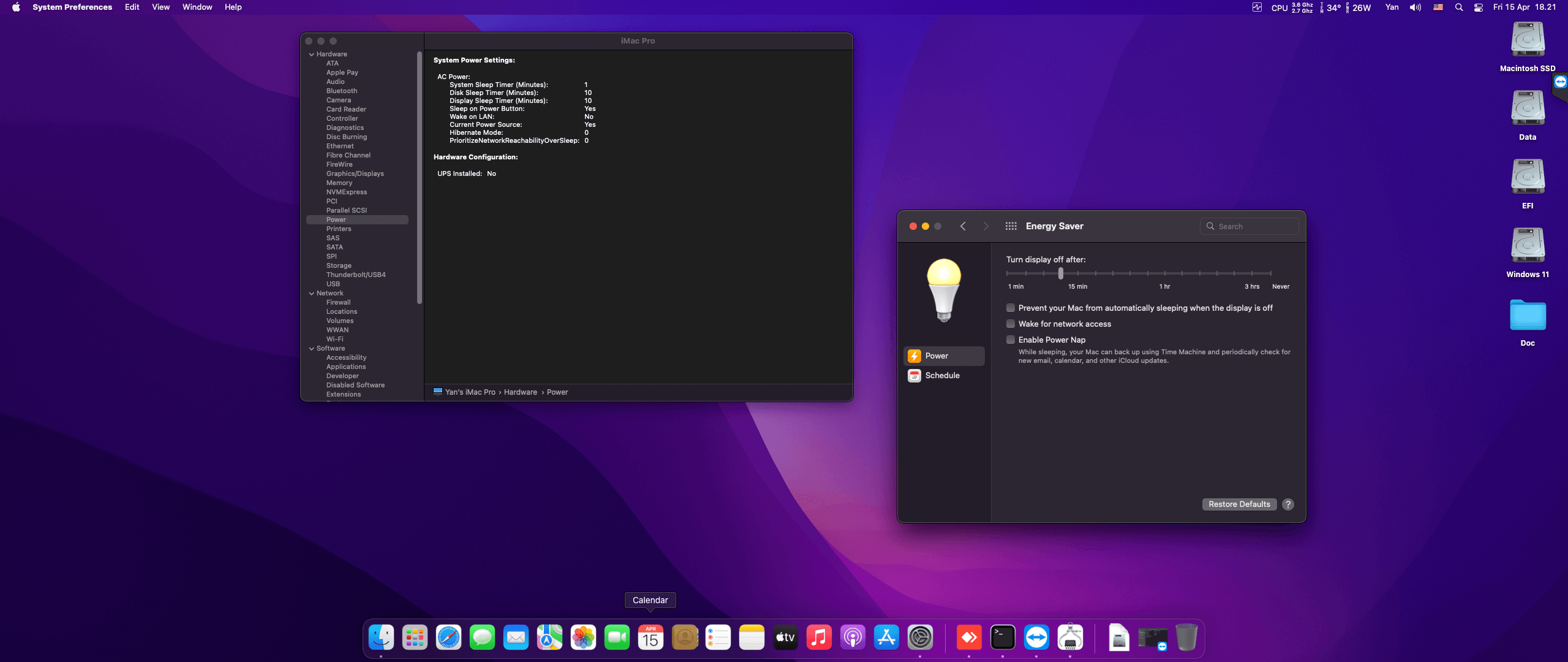The width and height of the screenshot is (1568, 662).
Task: Open Terminal from the Dock
Action: click(1003, 637)
